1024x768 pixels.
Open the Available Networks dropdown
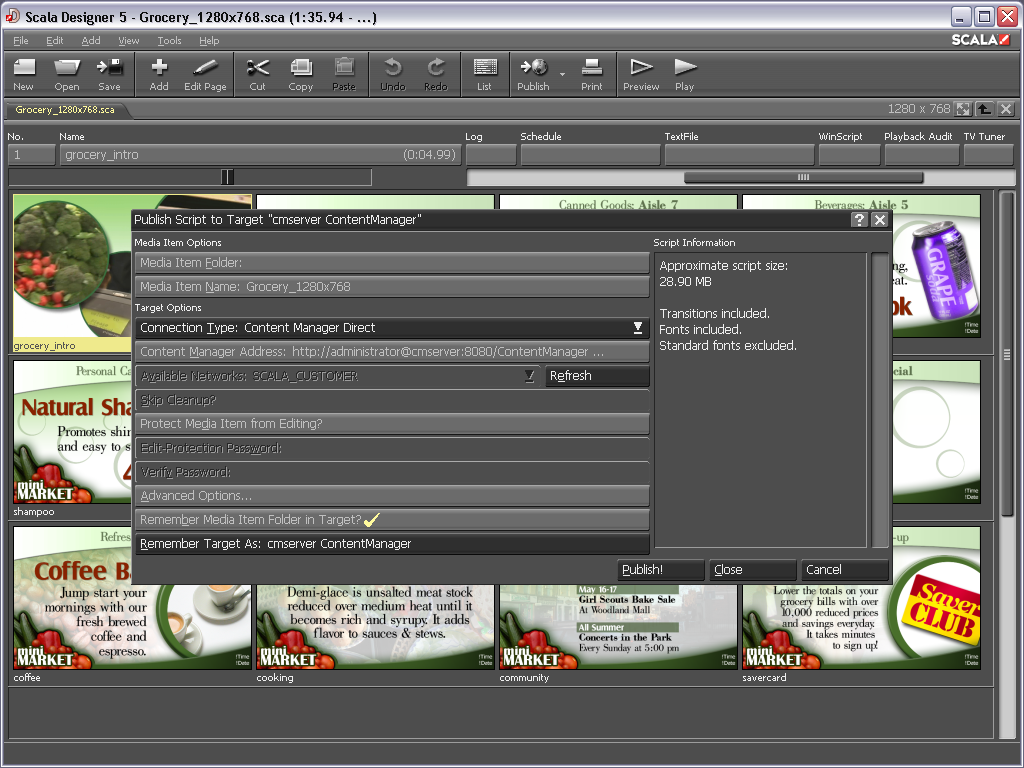click(530, 376)
